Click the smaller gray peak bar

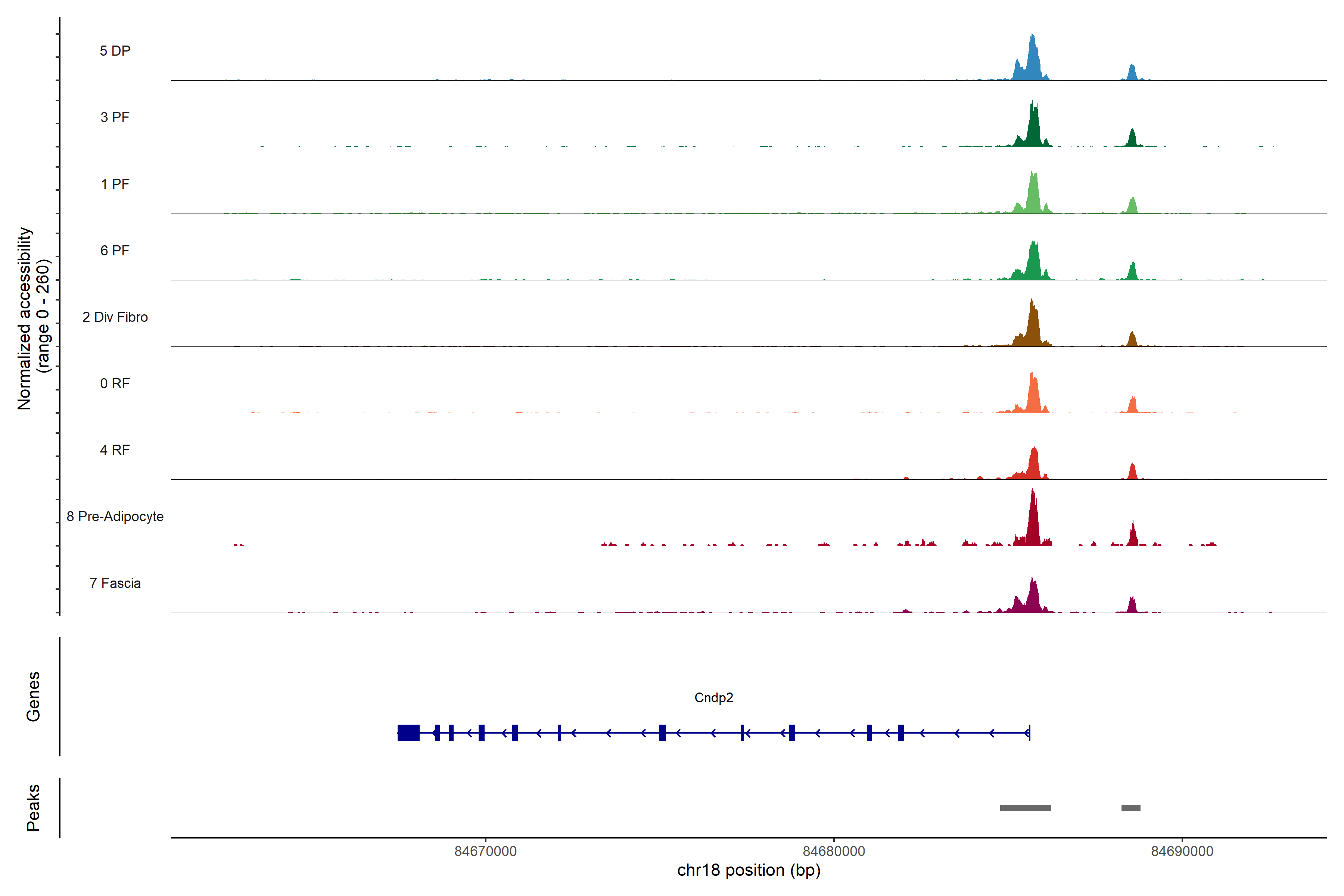(x=1130, y=808)
